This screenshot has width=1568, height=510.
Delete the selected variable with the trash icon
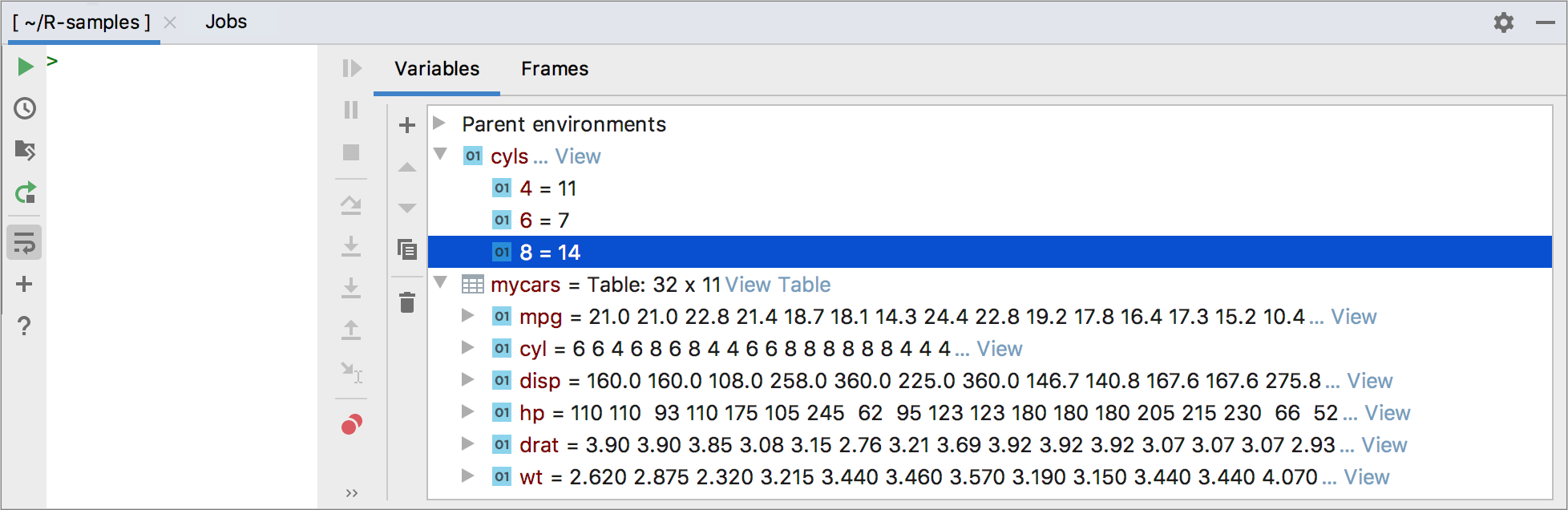(x=407, y=303)
